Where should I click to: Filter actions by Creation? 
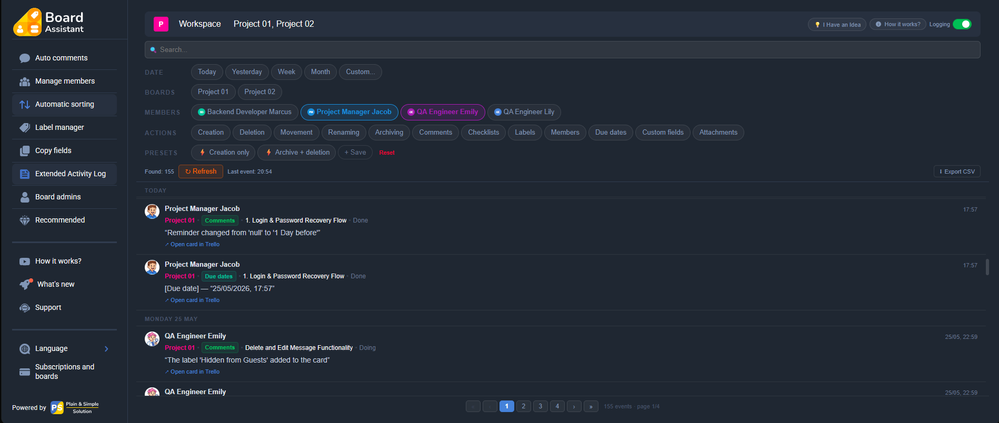[x=211, y=133]
